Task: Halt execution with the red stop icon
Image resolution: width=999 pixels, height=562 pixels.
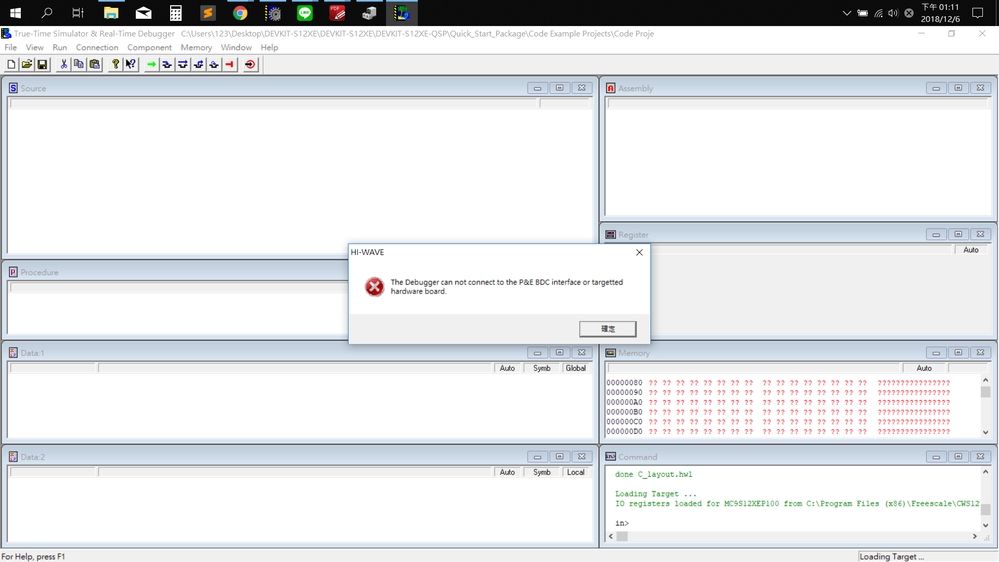Action: click(x=230, y=64)
